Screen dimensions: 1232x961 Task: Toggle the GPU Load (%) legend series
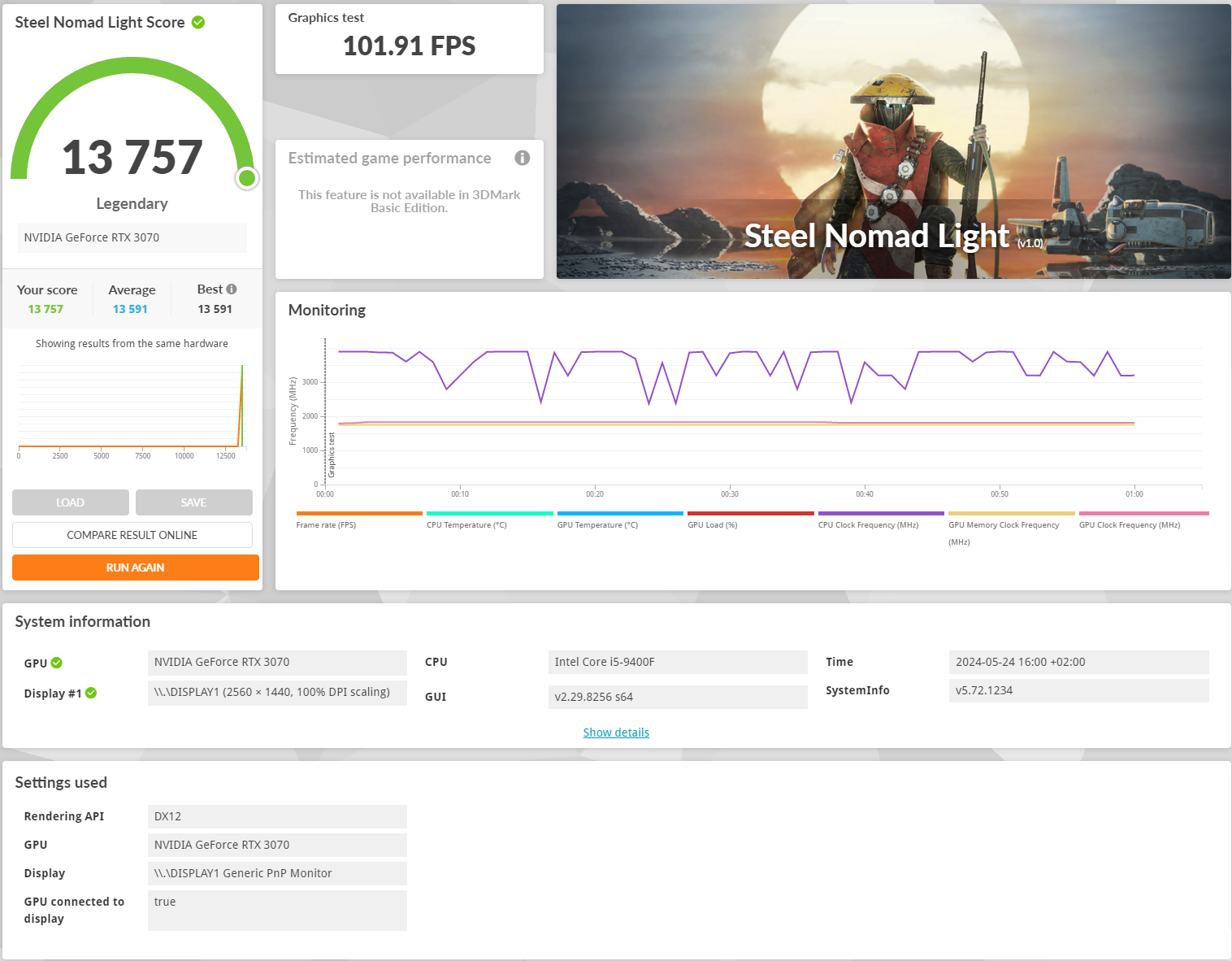(751, 520)
